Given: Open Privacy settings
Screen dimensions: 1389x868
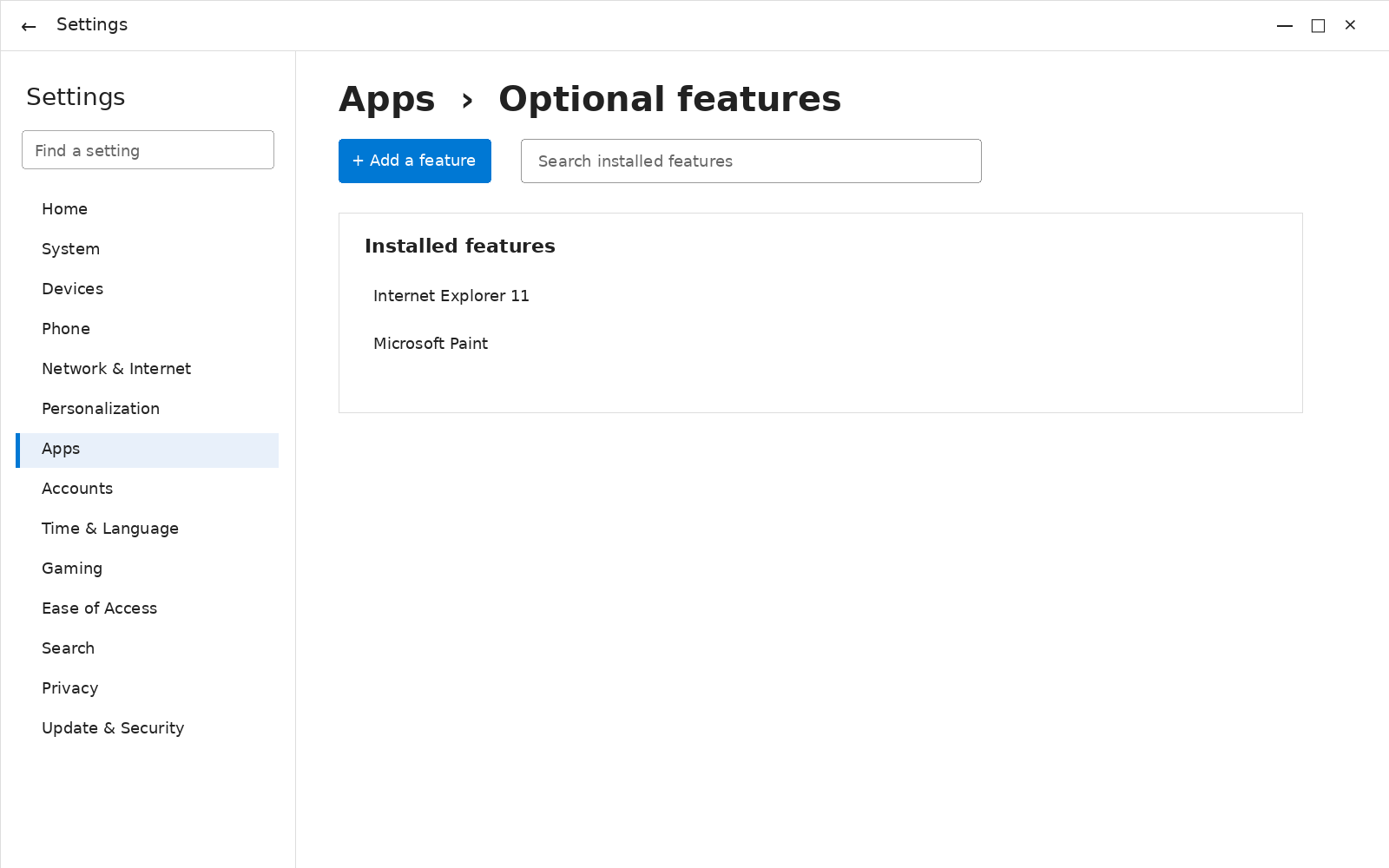Looking at the screenshot, I should pyautogui.click(x=148, y=688).
